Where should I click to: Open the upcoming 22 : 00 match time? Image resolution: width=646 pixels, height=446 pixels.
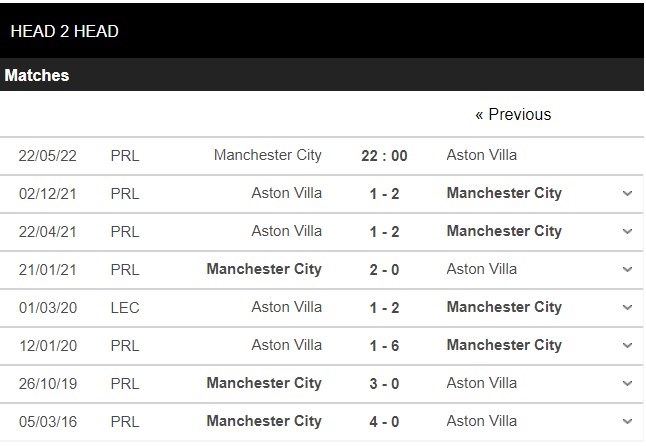pos(384,155)
